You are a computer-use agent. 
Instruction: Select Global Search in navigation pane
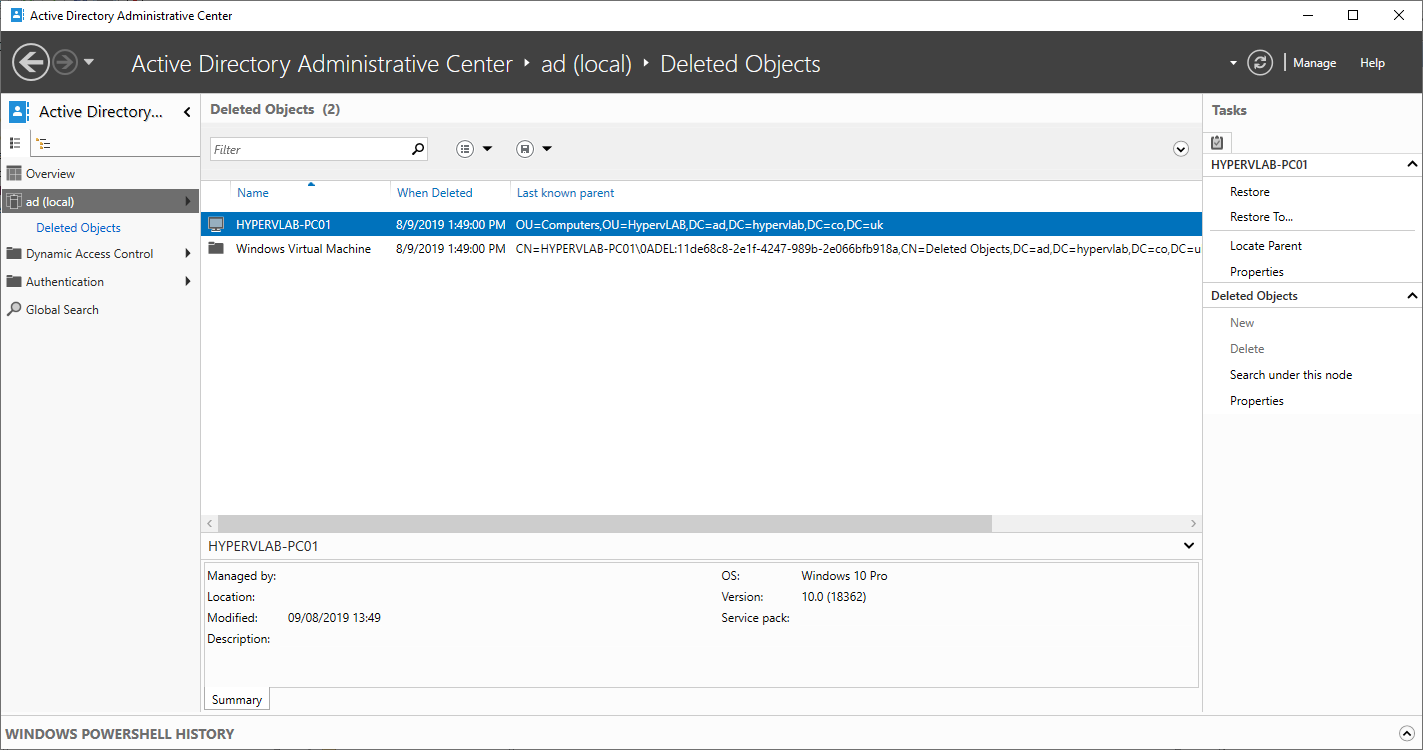62,310
